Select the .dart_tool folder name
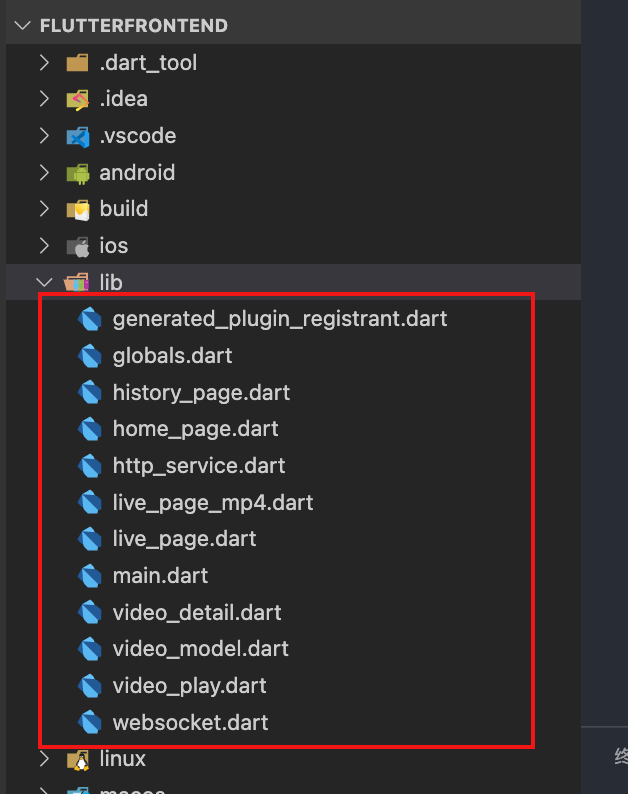This screenshot has width=628, height=794. pyautogui.click(x=148, y=63)
